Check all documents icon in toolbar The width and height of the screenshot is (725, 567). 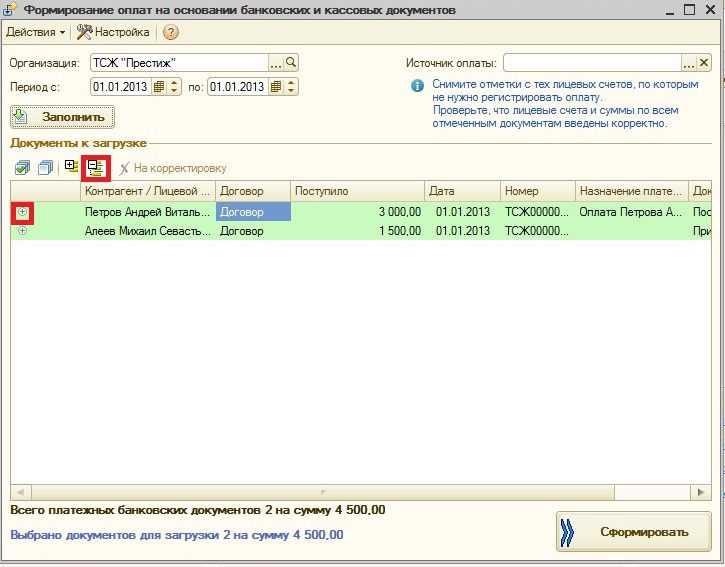click(x=22, y=168)
